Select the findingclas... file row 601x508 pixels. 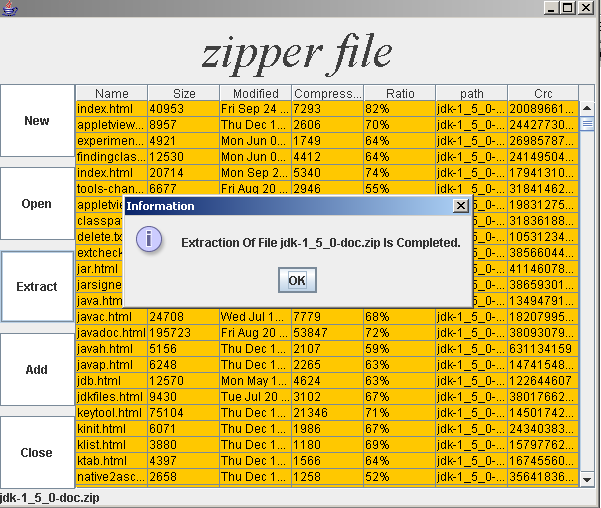coord(111,157)
